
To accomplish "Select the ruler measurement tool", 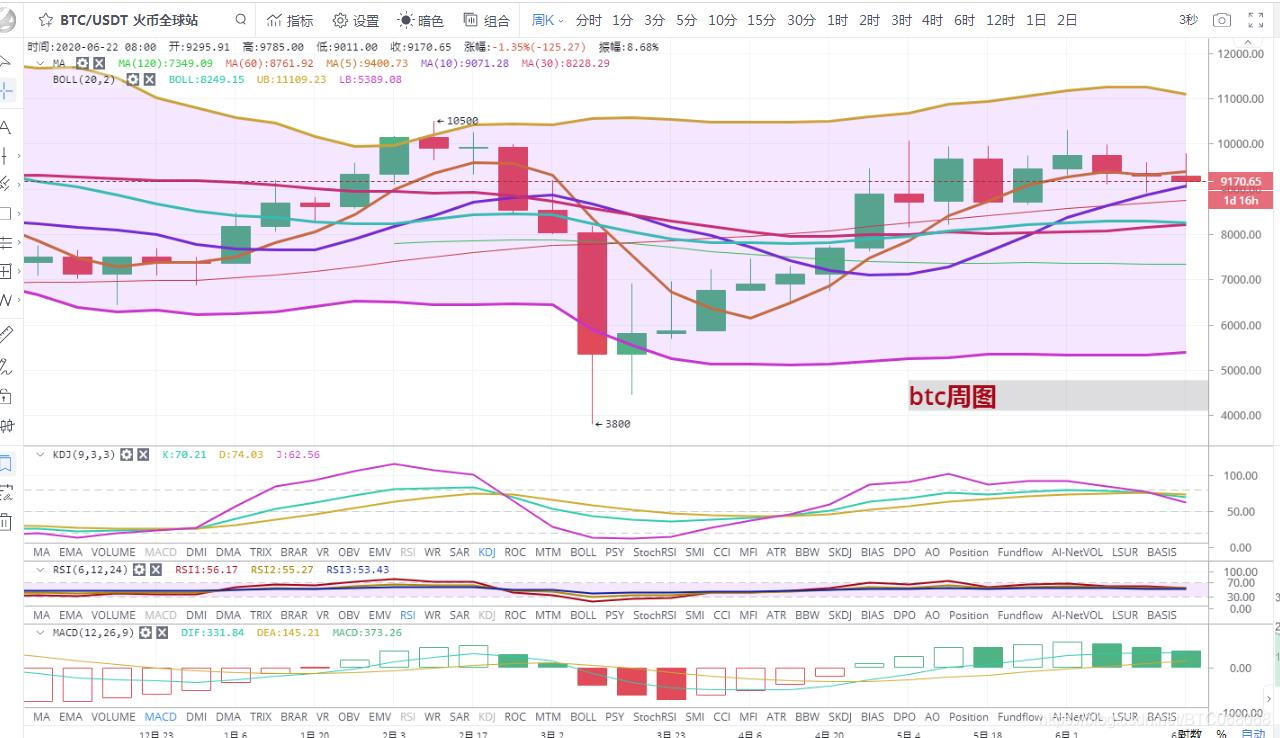I will tap(6, 334).
